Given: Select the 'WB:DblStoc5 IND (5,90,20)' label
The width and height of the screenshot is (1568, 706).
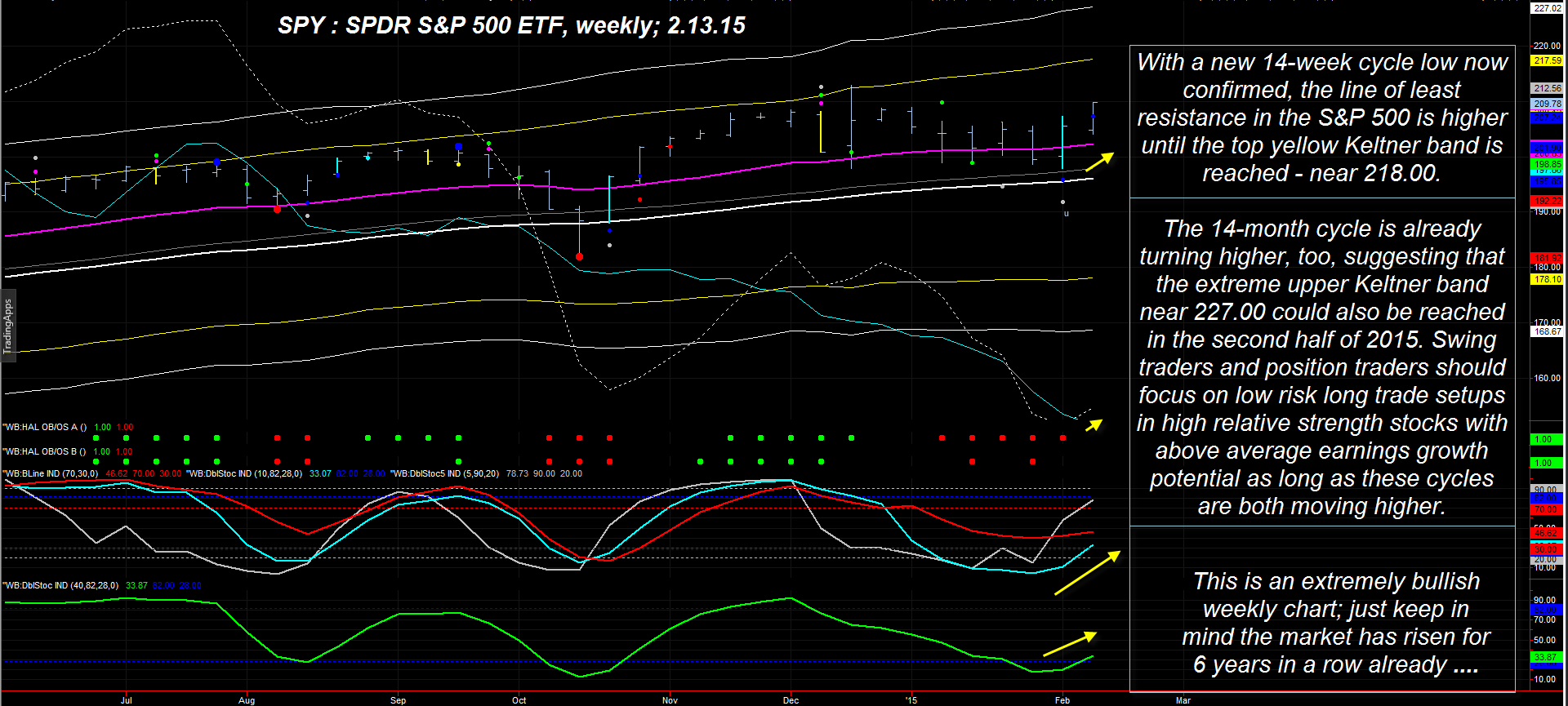Looking at the screenshot, I should click(445, 473).
